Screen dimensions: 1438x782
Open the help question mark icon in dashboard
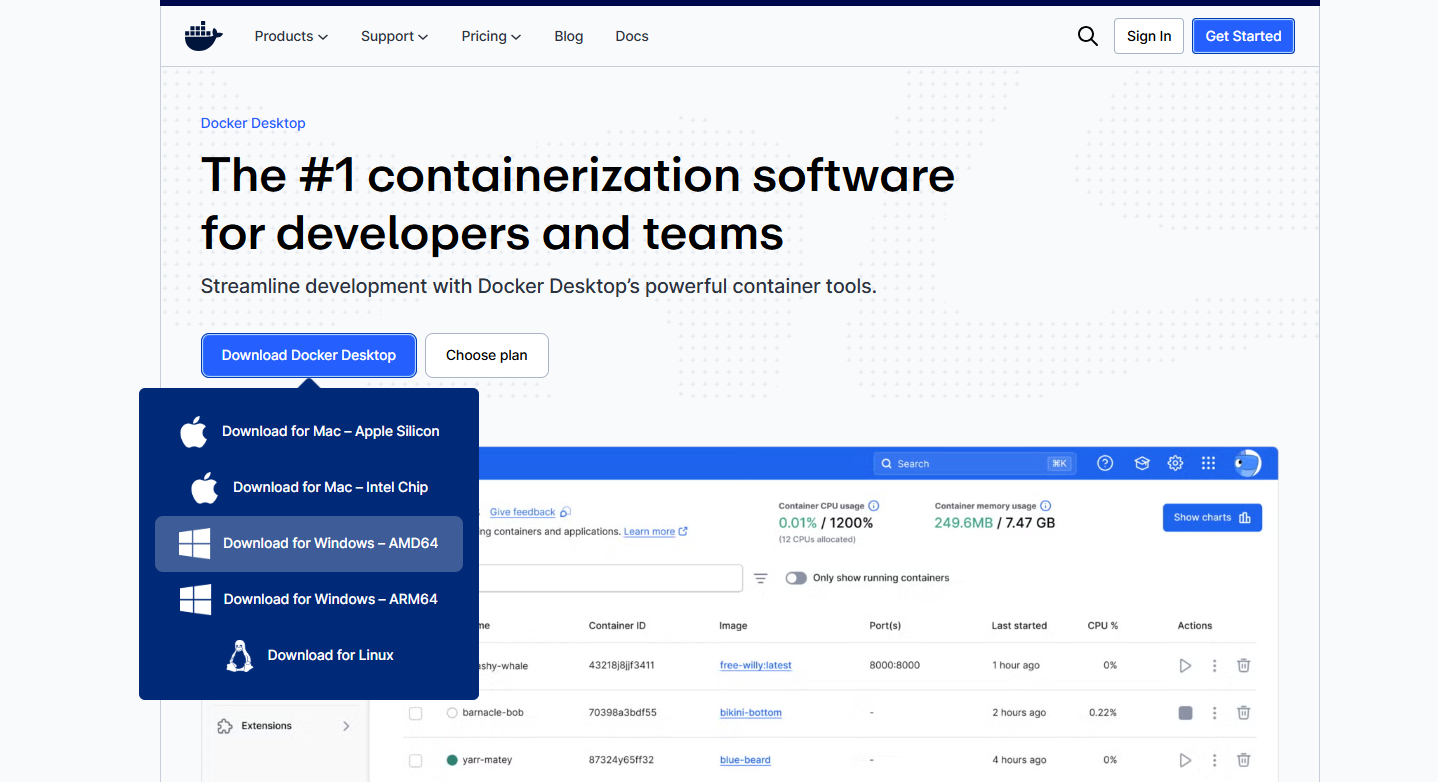point(1105,463)
